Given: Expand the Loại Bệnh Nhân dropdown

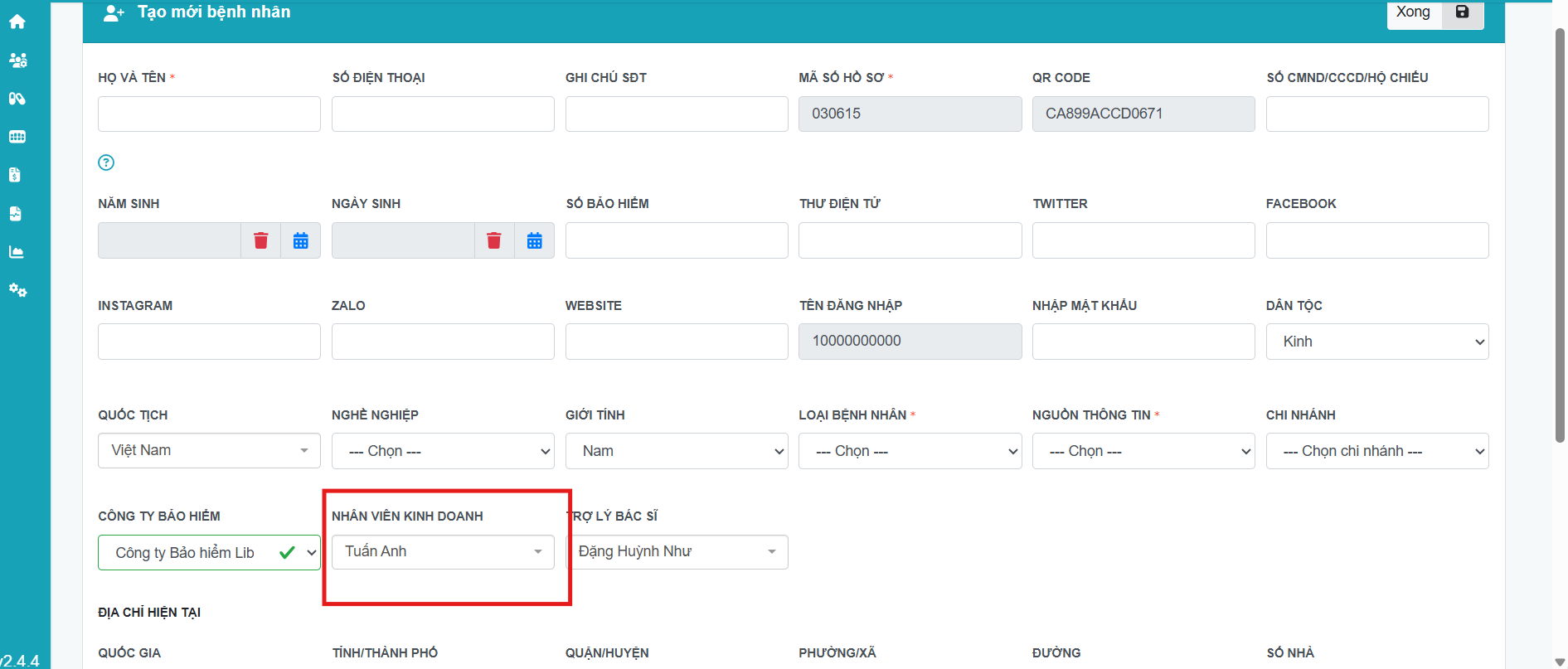Looking at the screenshot, I should click(x=910, y=451).
